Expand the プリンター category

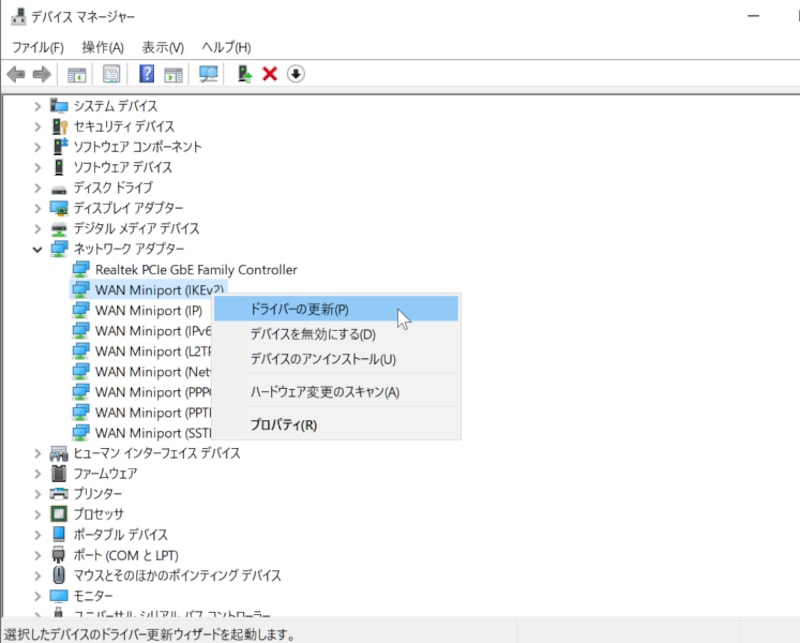click(38, 494)
